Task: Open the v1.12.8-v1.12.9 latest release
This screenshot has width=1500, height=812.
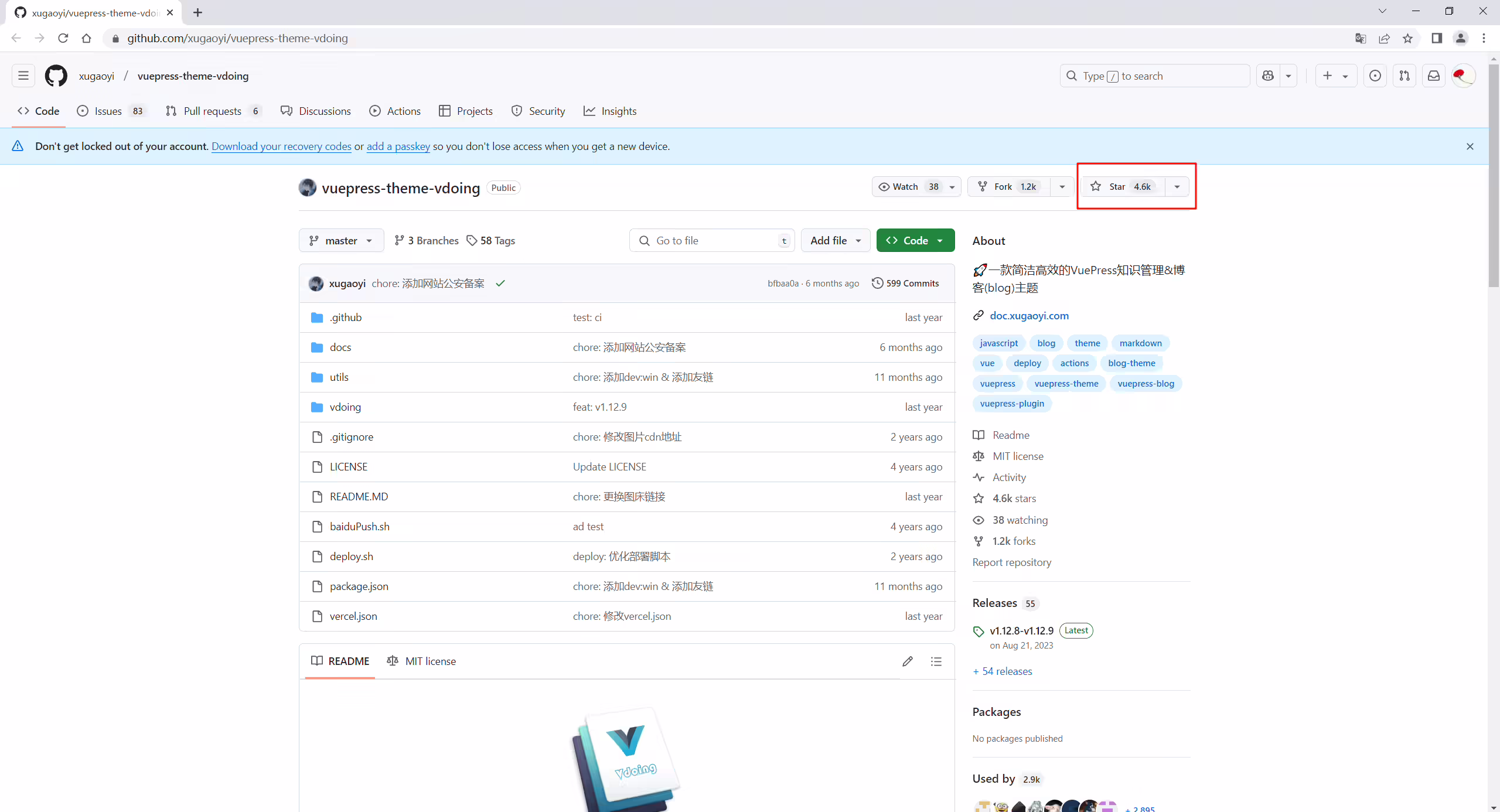Action: pos(1021,630)
